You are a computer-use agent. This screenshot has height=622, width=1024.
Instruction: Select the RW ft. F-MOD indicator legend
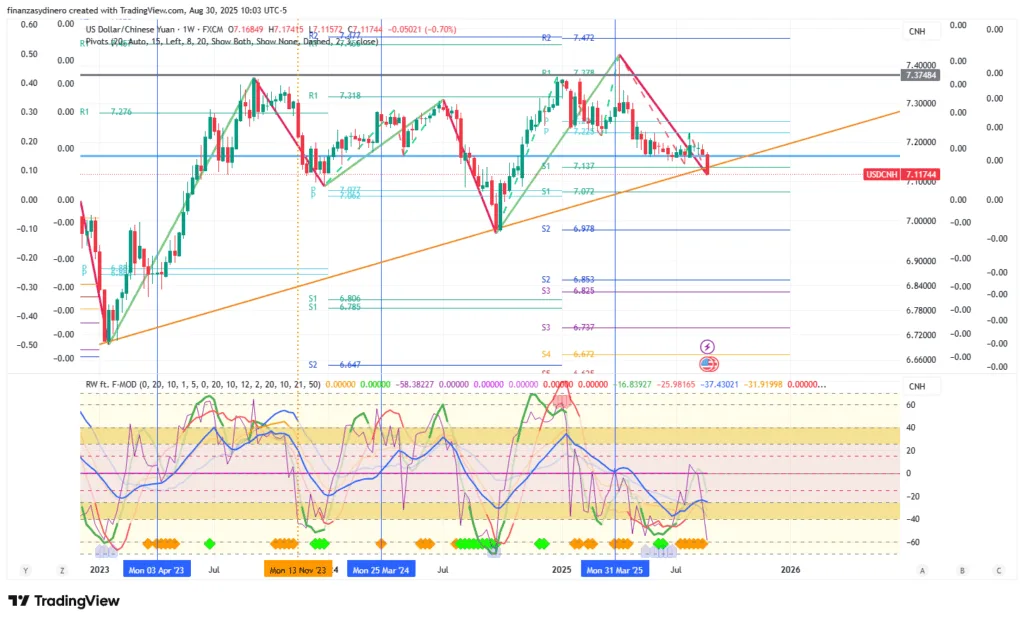(203, 384)
